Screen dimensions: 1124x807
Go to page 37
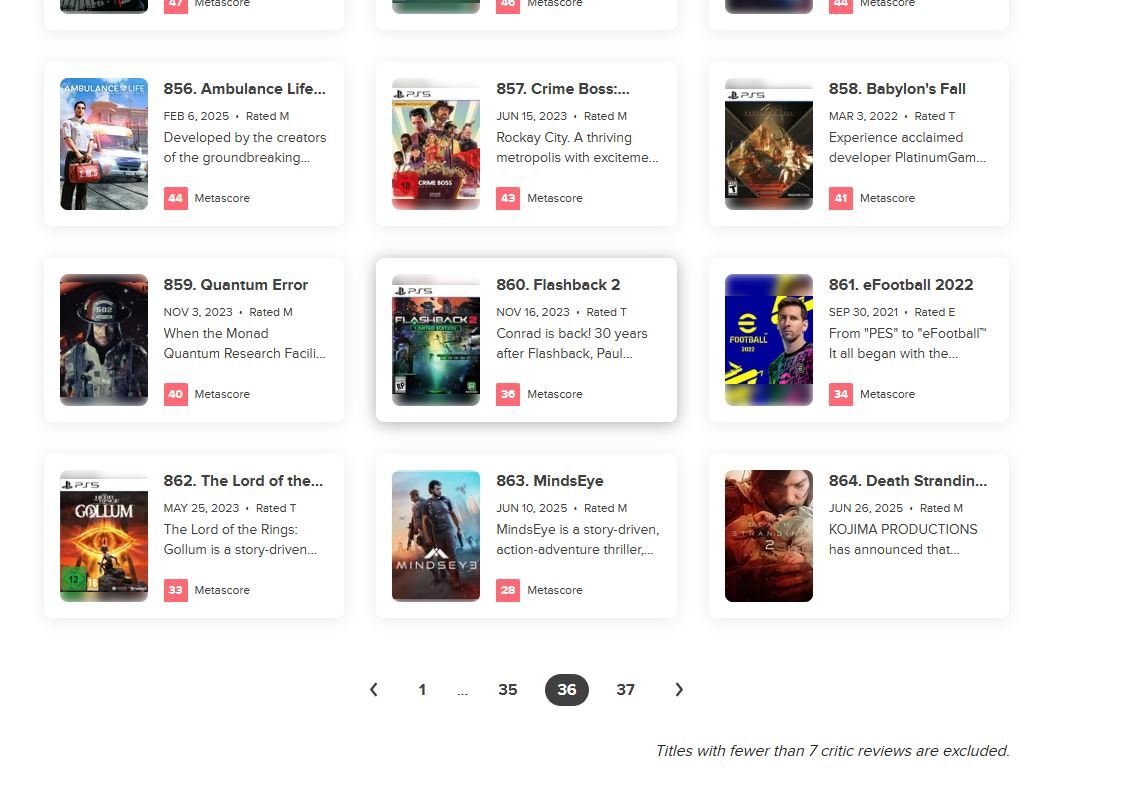click(x=625, y=689)
